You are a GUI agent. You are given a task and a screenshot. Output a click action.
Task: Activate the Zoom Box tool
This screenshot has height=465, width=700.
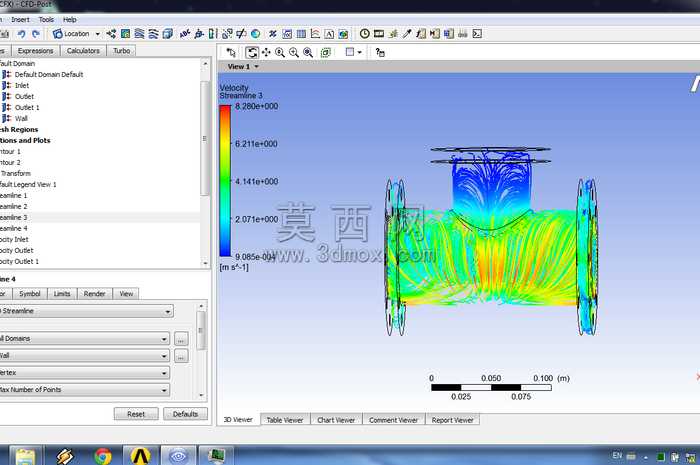pyautogui.click(x=294, y=53)
